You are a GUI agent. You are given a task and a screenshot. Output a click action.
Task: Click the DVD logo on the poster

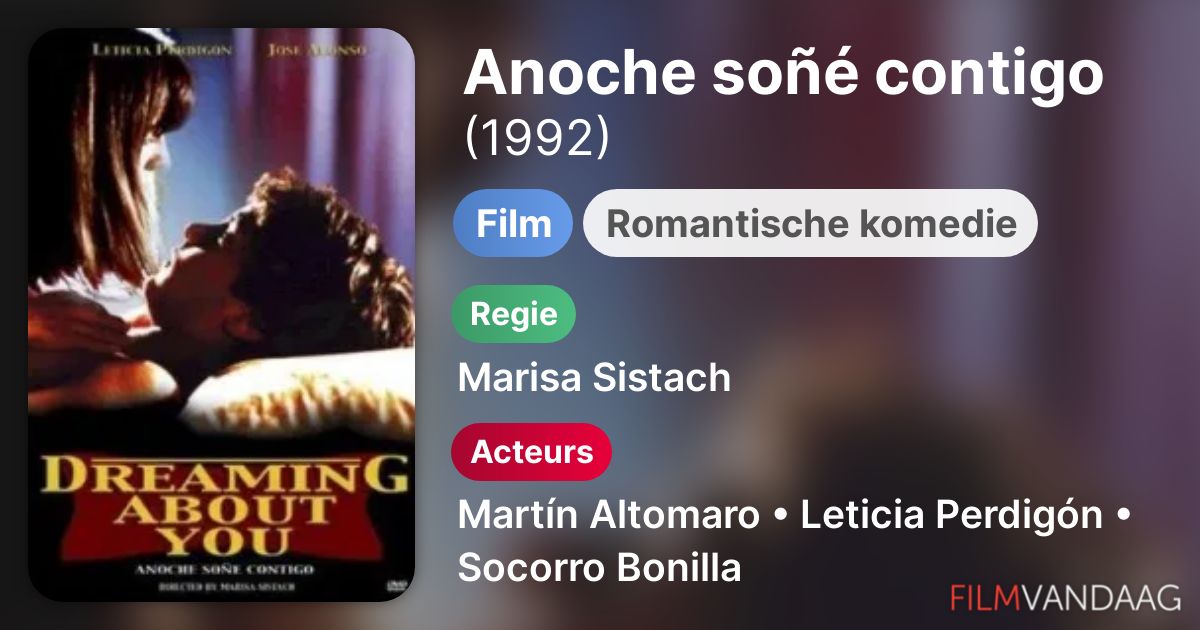[x=396, y=585]
